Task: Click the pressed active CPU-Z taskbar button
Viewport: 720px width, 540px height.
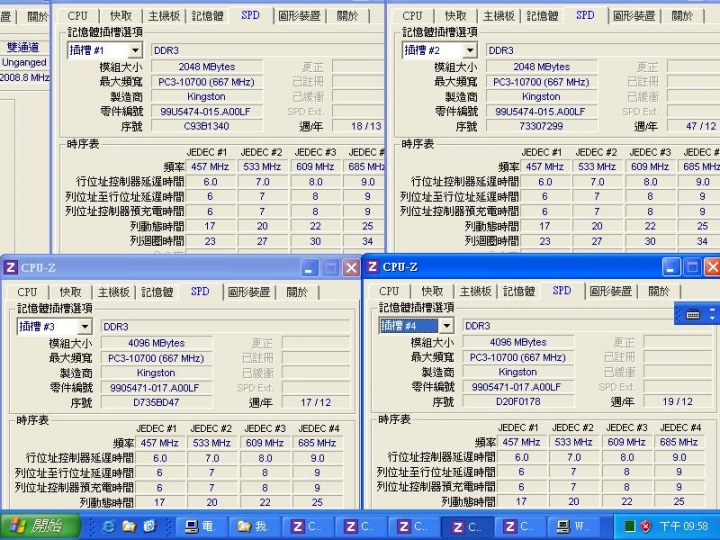Action: (467, 526)
